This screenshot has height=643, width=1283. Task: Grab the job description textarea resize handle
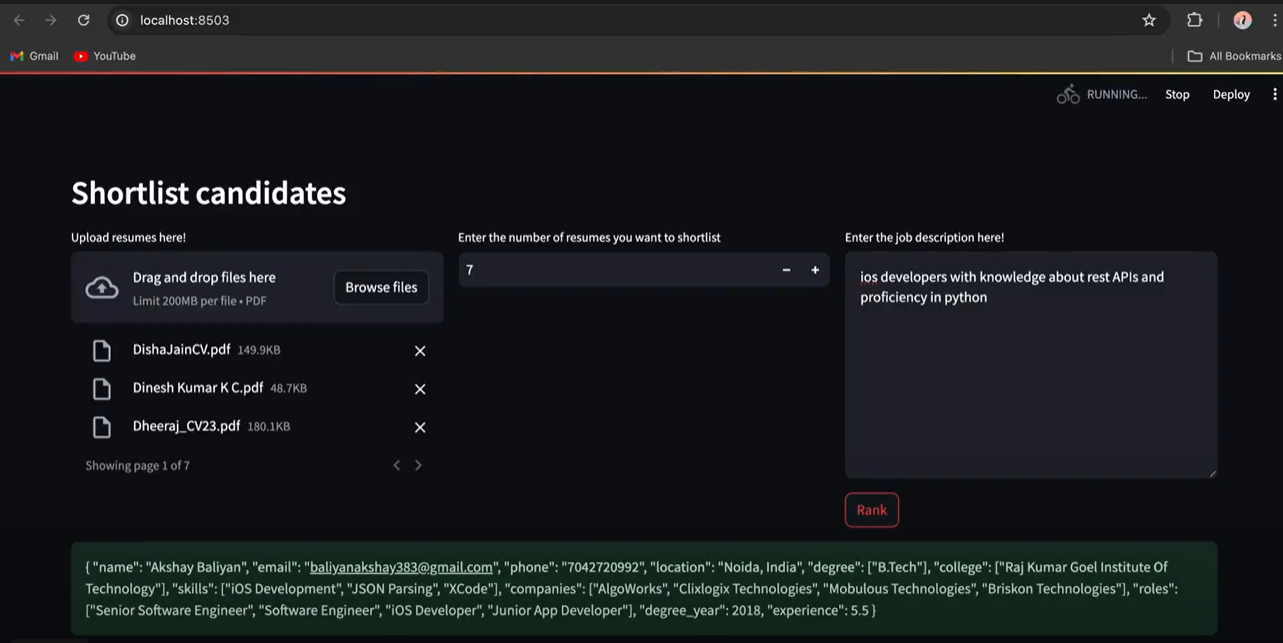(x=1211, y=472)
